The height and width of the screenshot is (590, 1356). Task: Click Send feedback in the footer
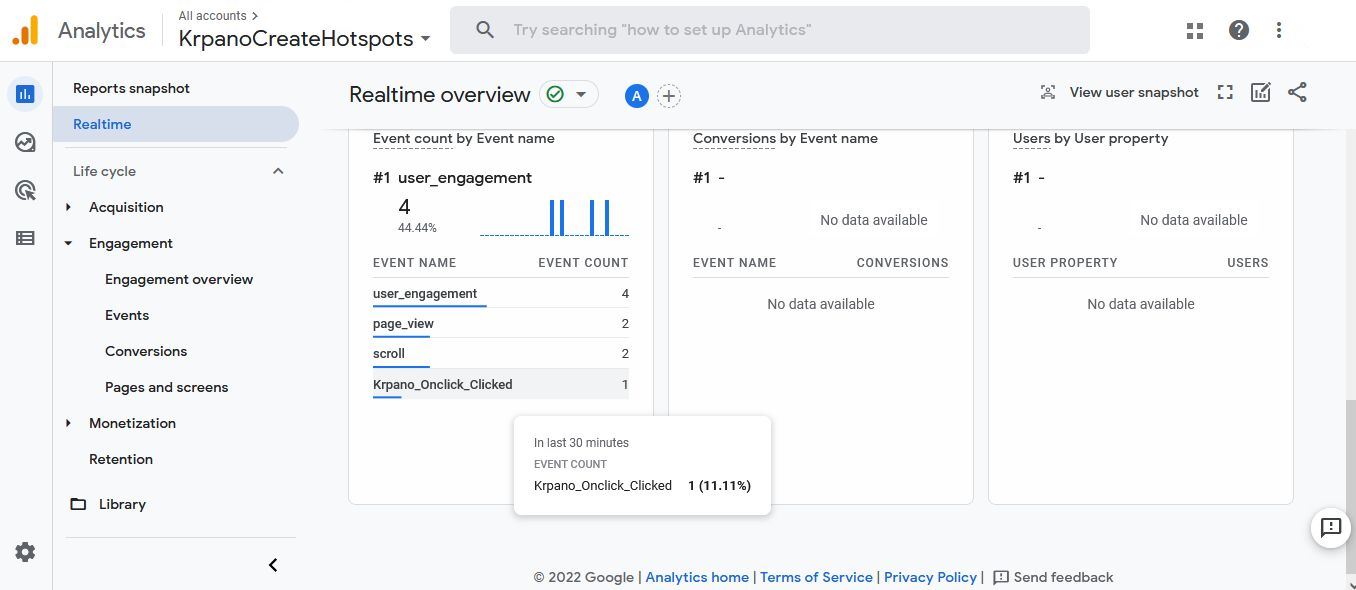pyautogui.click(x=1053, y=577)
